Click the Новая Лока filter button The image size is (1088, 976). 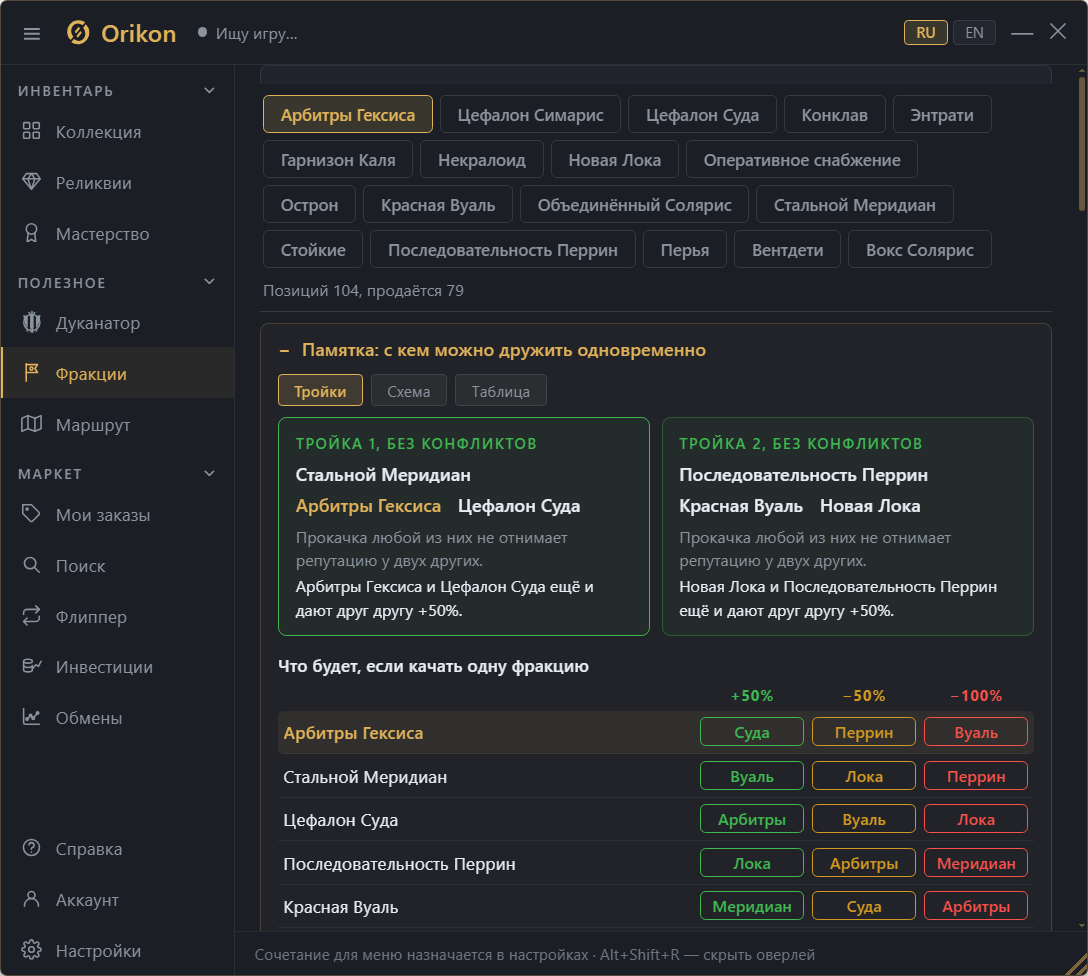pos(614,160)
